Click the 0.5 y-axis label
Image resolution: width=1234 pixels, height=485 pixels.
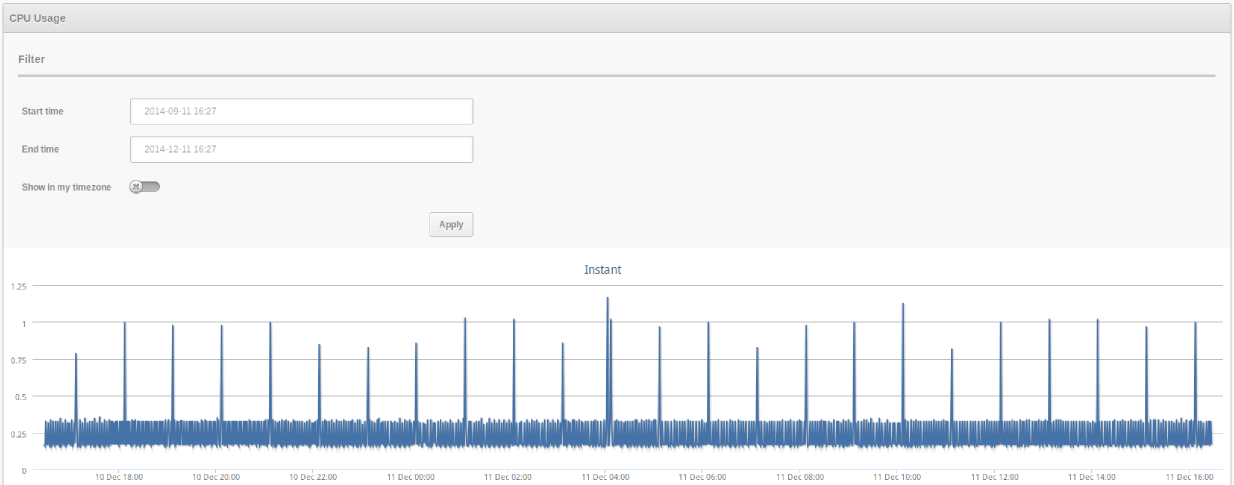point(20,397)
